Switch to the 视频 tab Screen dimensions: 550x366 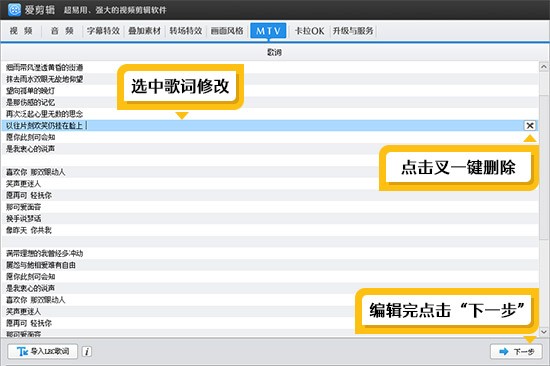21,31
